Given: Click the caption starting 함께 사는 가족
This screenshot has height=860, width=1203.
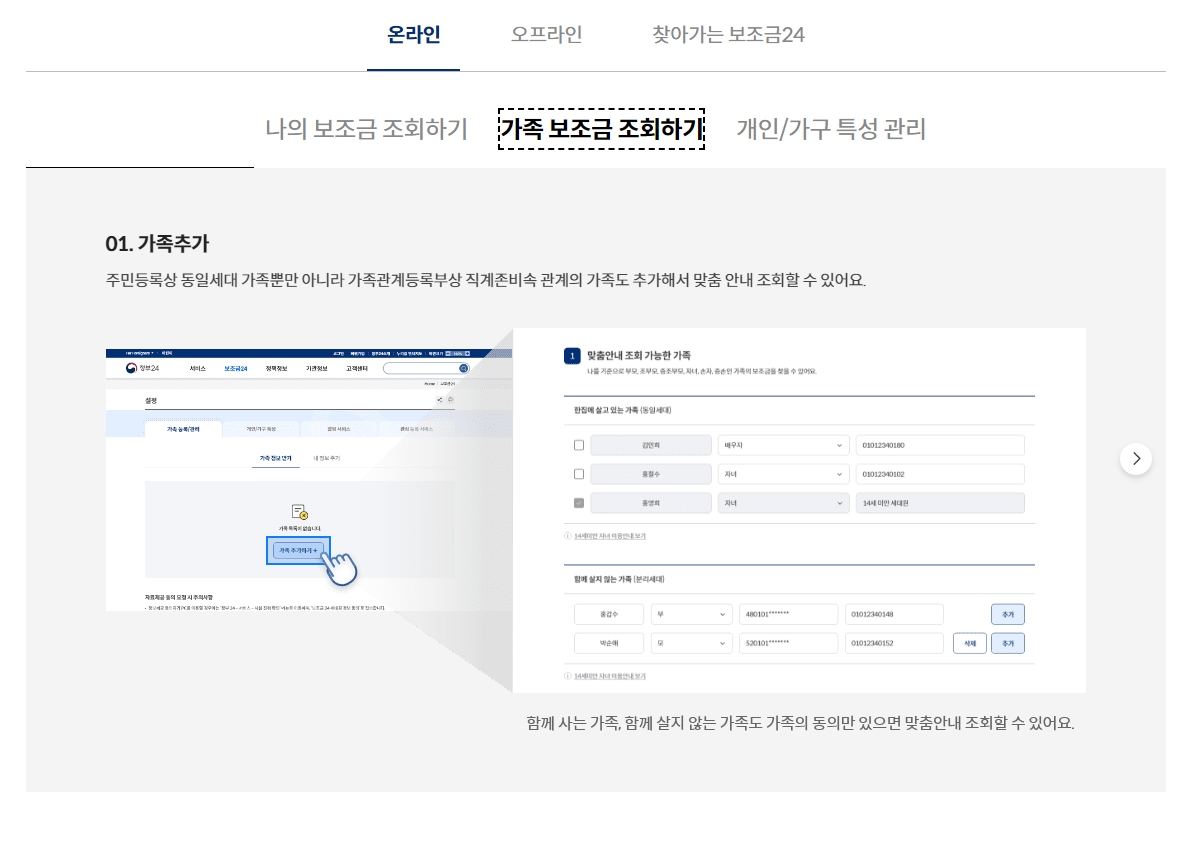Looking at the screenshot, I should pyautogui.click(x=800, y=722).
